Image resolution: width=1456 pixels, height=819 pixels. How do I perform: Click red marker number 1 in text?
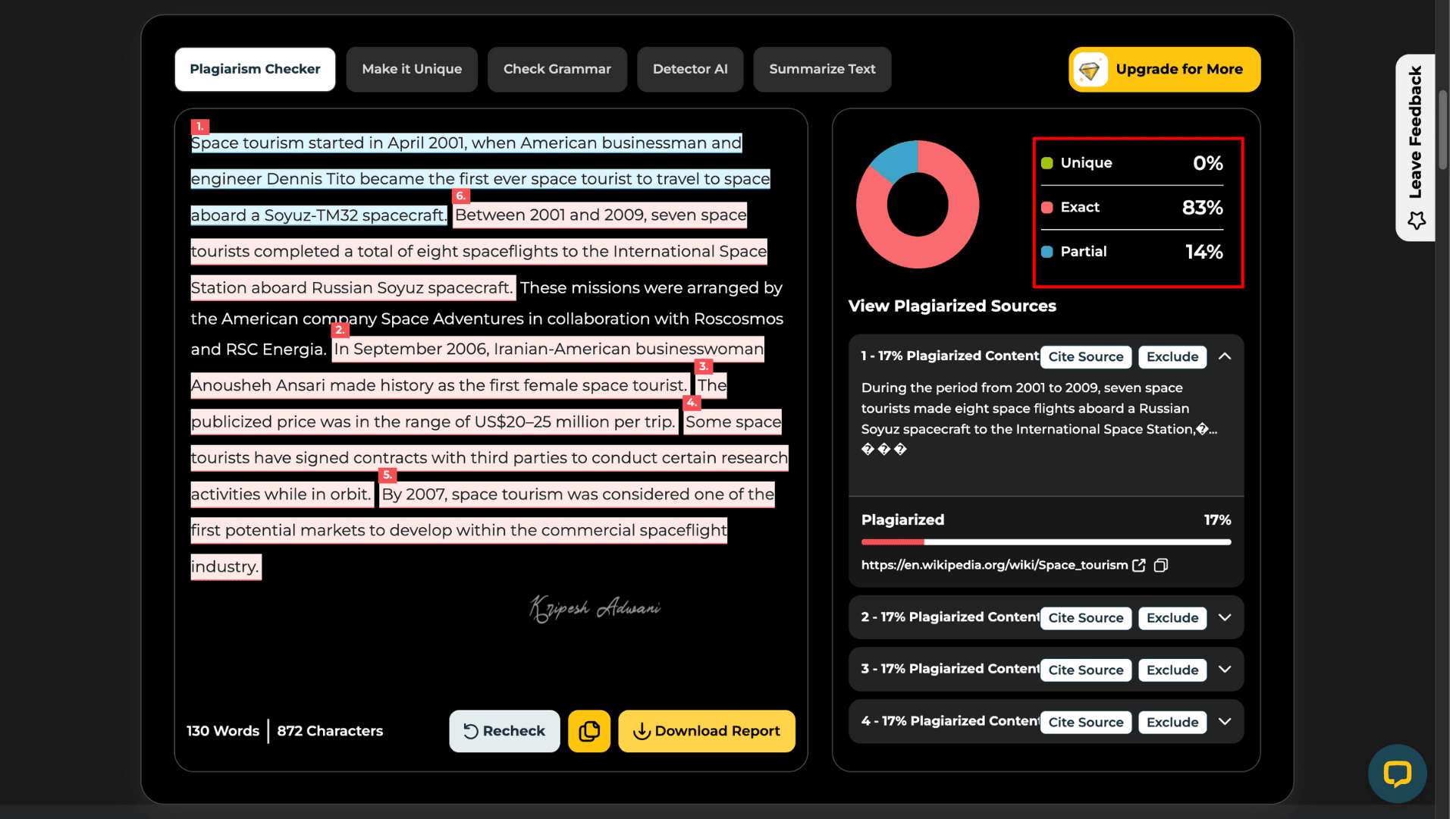[199, 127]
